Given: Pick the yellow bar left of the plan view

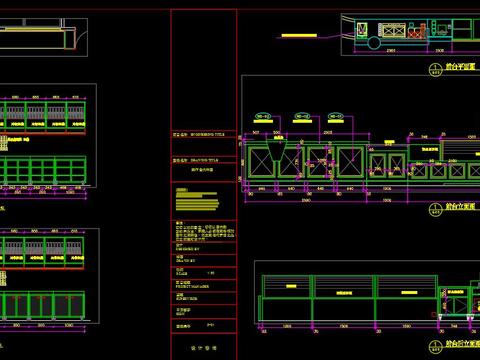Looking at the screenshot, I should coord(299,35).
